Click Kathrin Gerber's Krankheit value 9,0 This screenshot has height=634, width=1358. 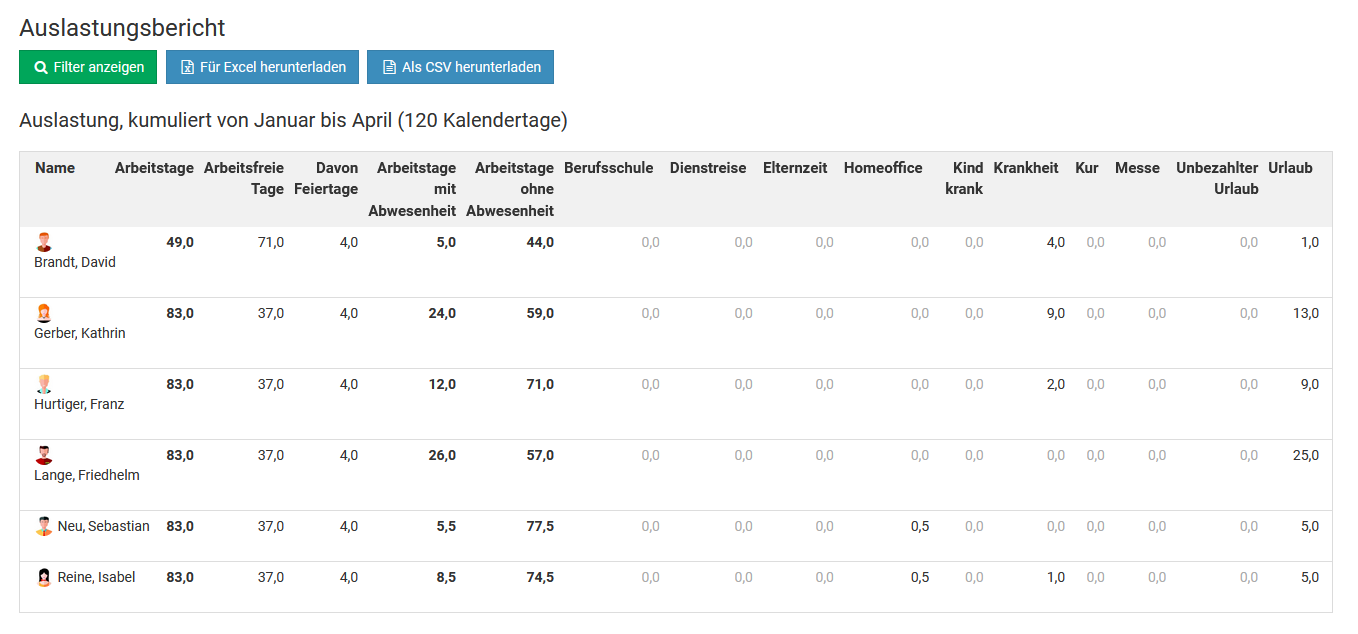pos(1055,313)
